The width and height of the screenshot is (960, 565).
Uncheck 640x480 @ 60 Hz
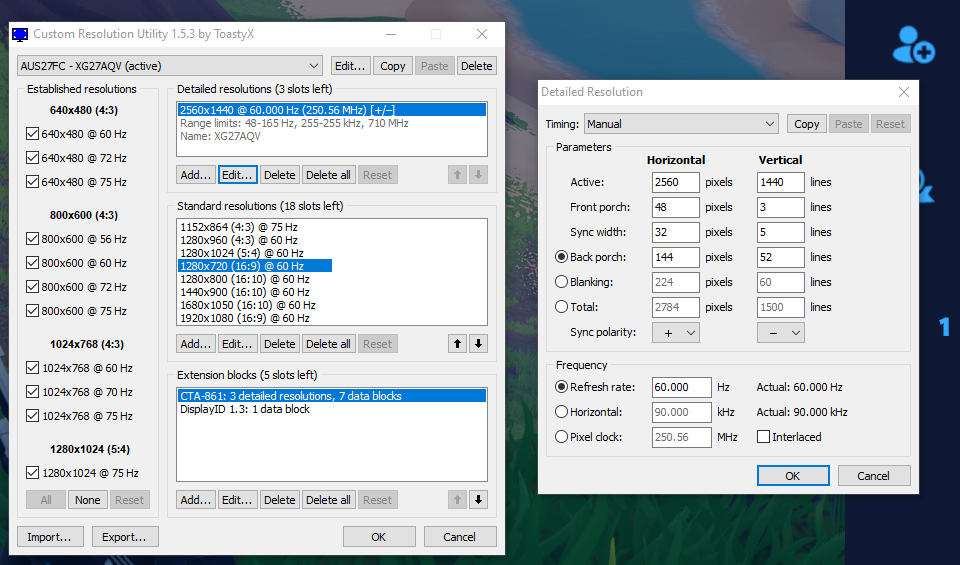coord(32,133)
